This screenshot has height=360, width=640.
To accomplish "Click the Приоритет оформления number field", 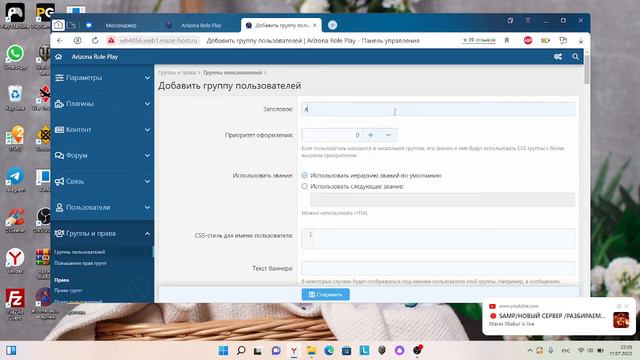I will [331, 135].
